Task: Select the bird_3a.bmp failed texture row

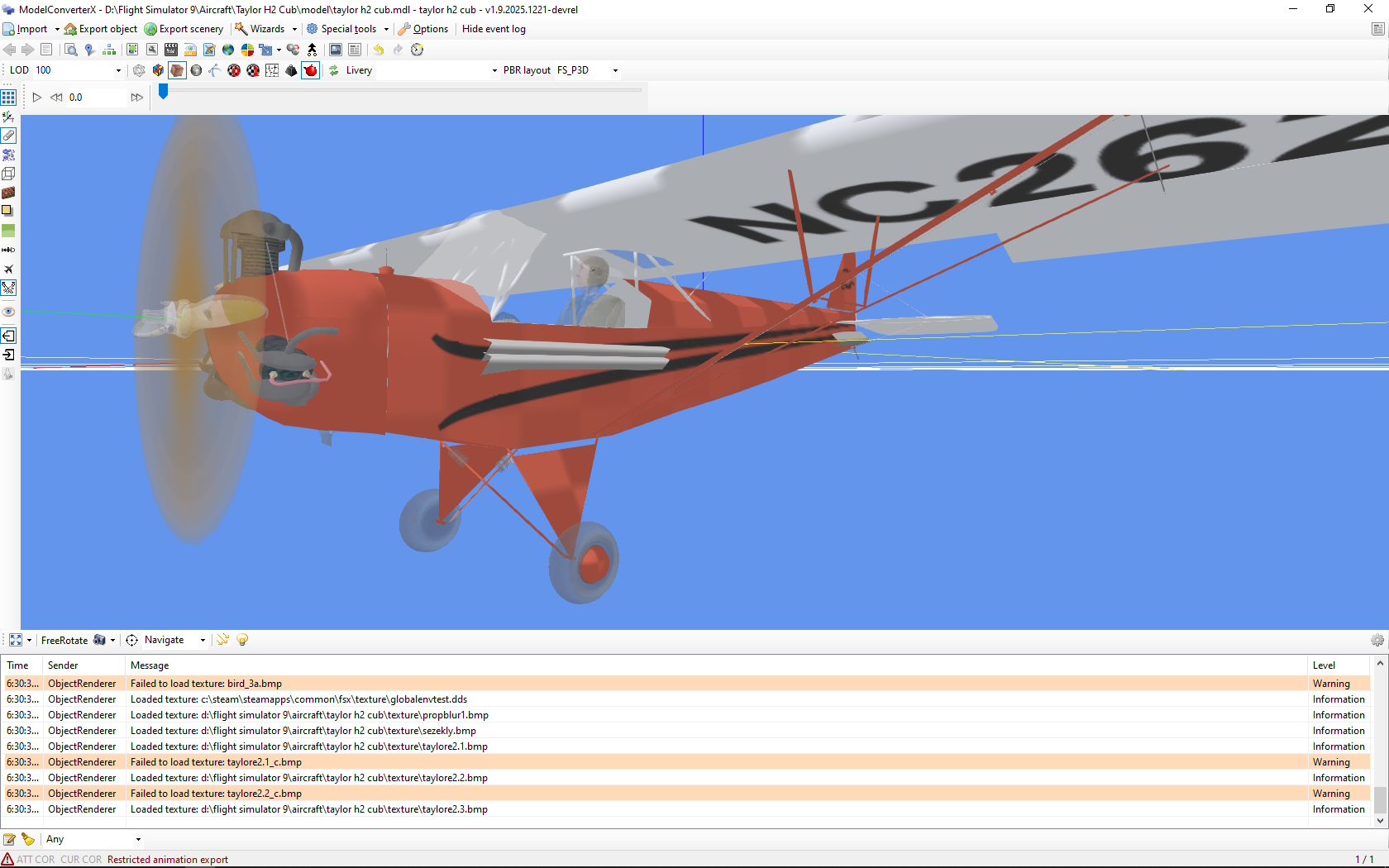Action: pyautogui.click(x=686, y=684)
